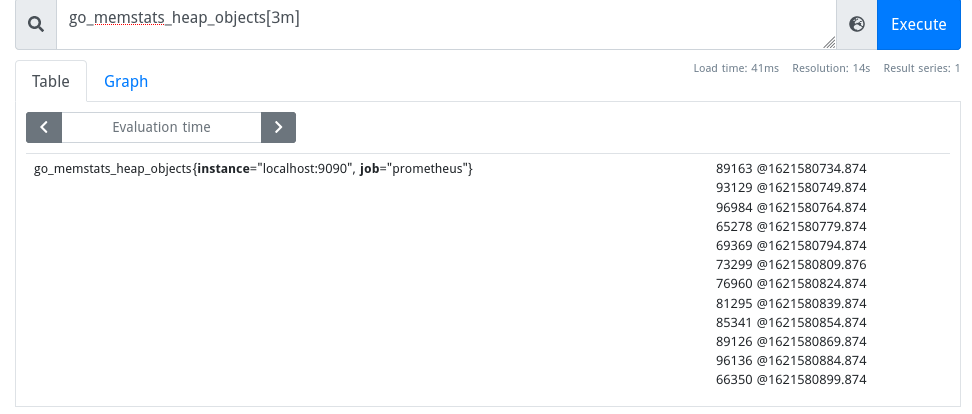Screen dimensions: 972x414
Task: Click the 73299 @1621580809.876 sample row
Action: (x=791, y=265)
